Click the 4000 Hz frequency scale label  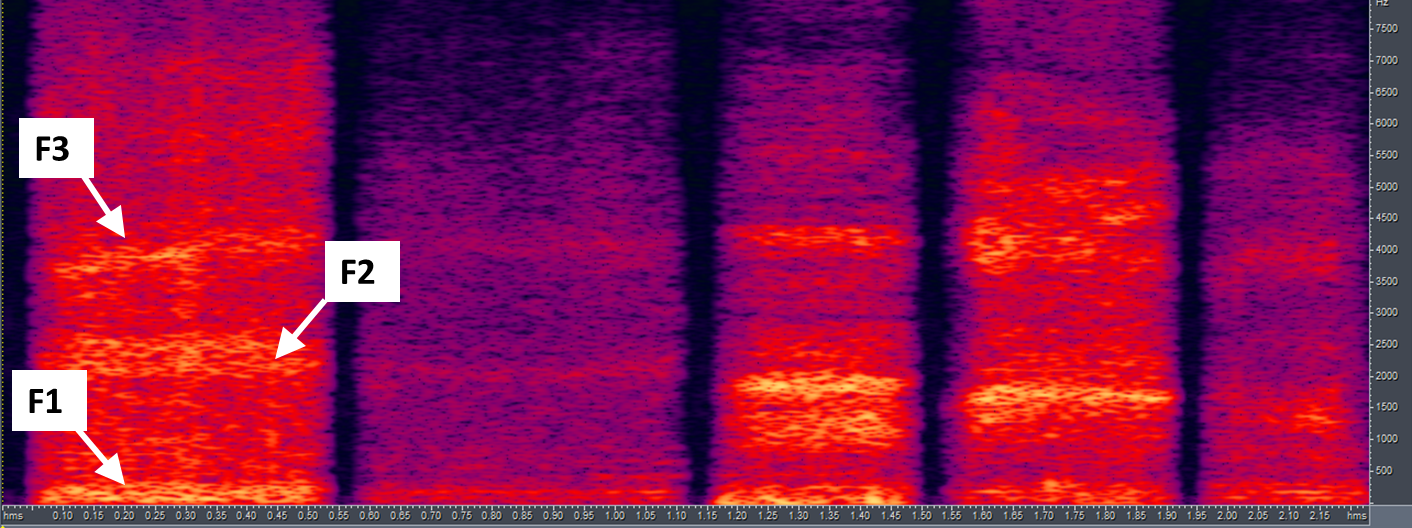[1388, 249]
